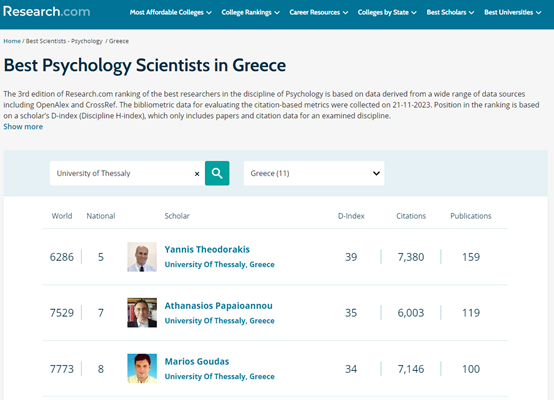Click the chevron beside Colleges by State
Viewport: 554px width, 400px height.
click(x=414, y=13)
